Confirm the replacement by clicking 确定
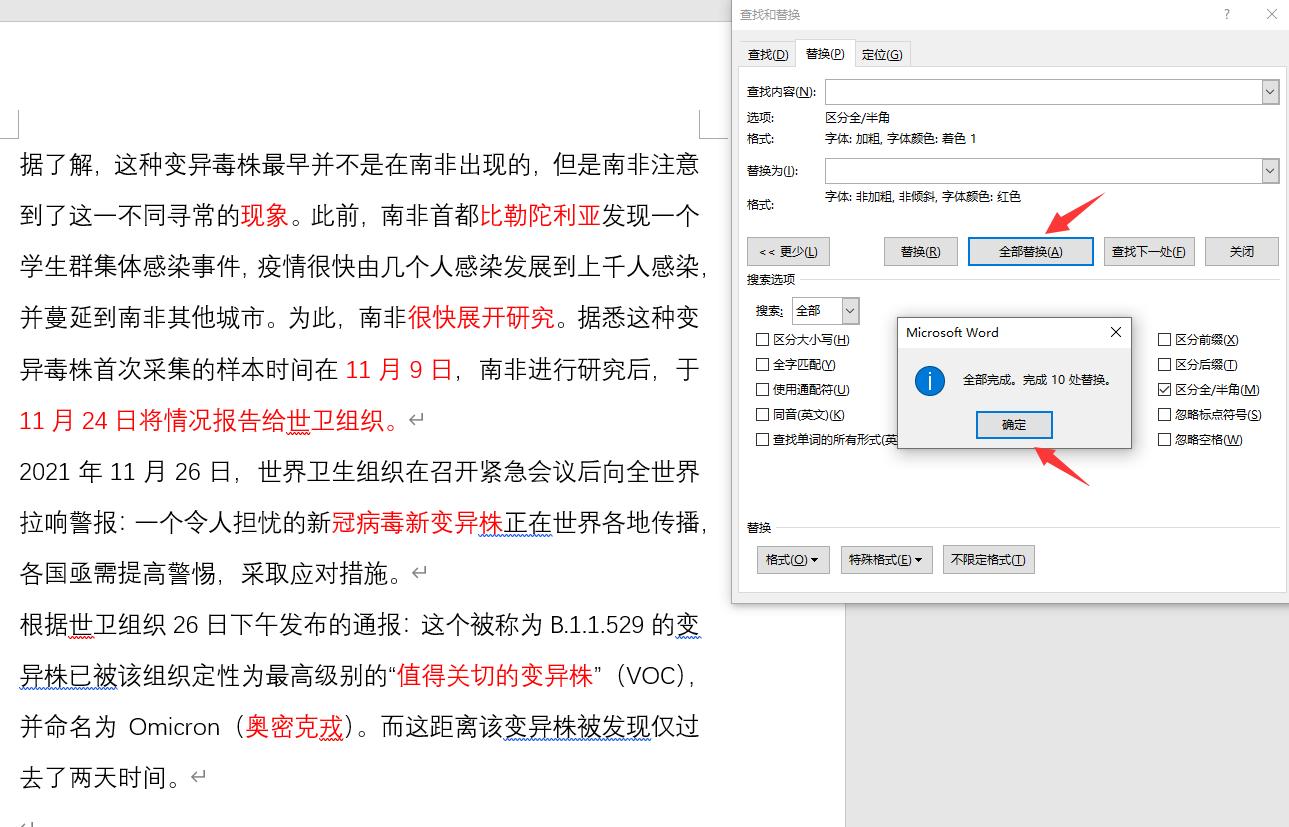 [x=1013, y=424]
